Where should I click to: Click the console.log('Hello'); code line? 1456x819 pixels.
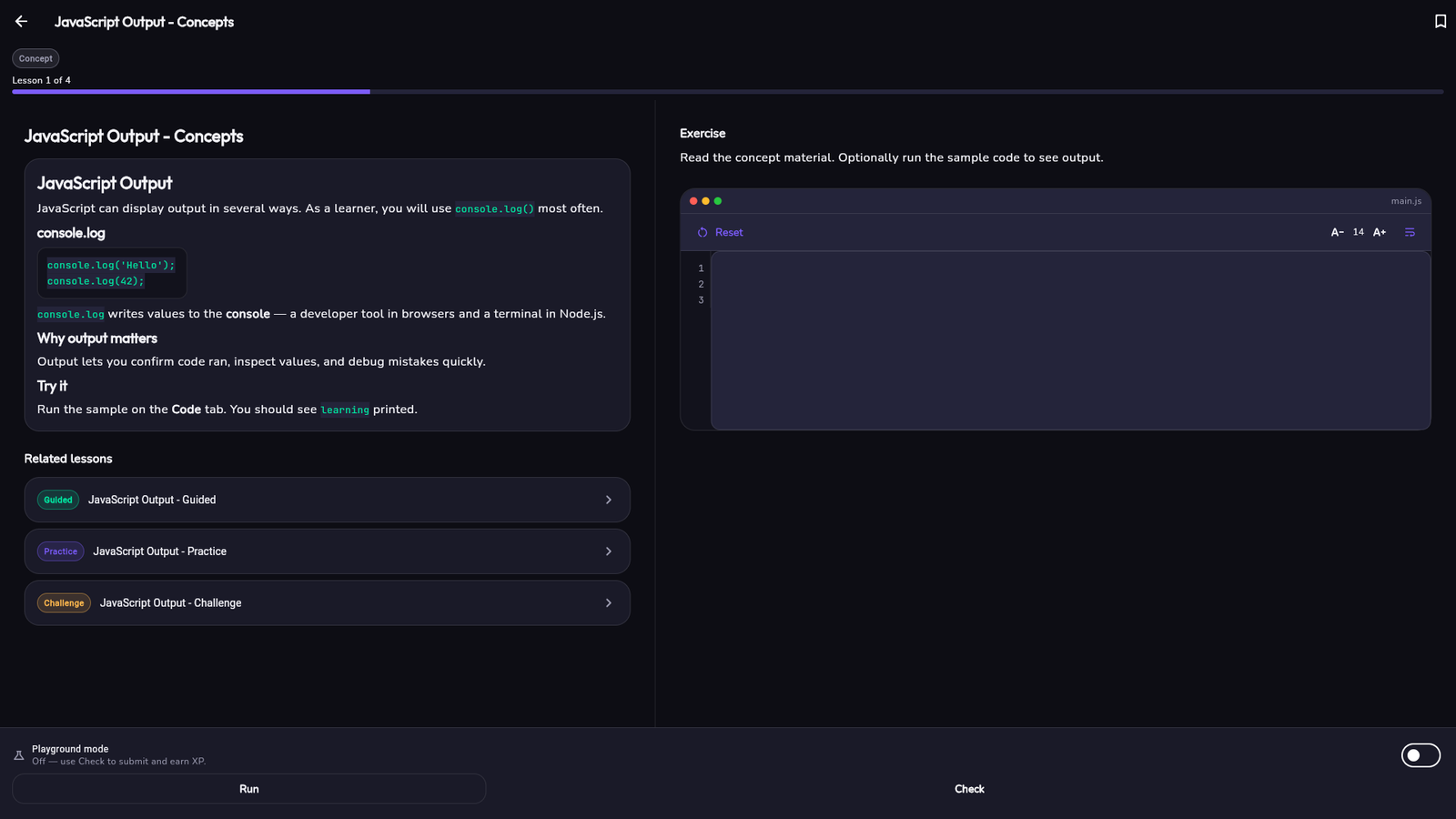pos(111,266)
